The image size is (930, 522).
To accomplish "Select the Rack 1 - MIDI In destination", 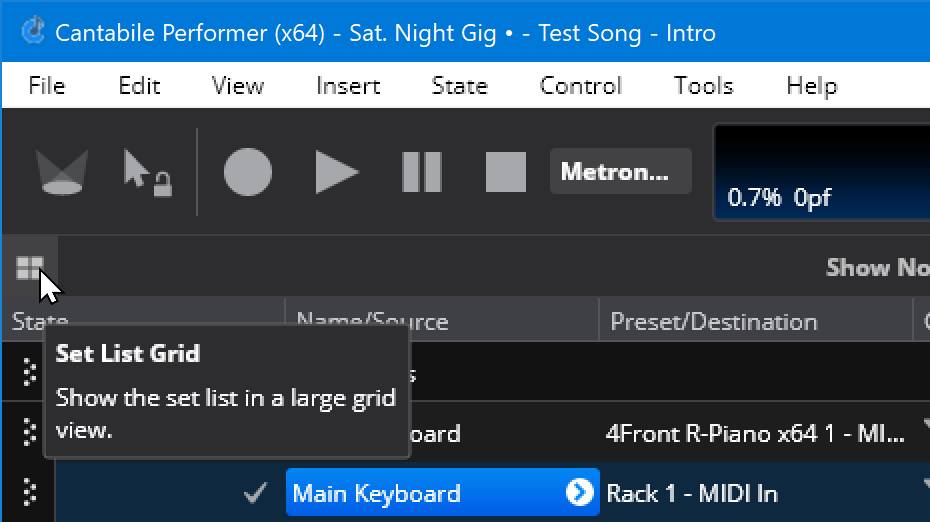I will click(x=692, y=494).
